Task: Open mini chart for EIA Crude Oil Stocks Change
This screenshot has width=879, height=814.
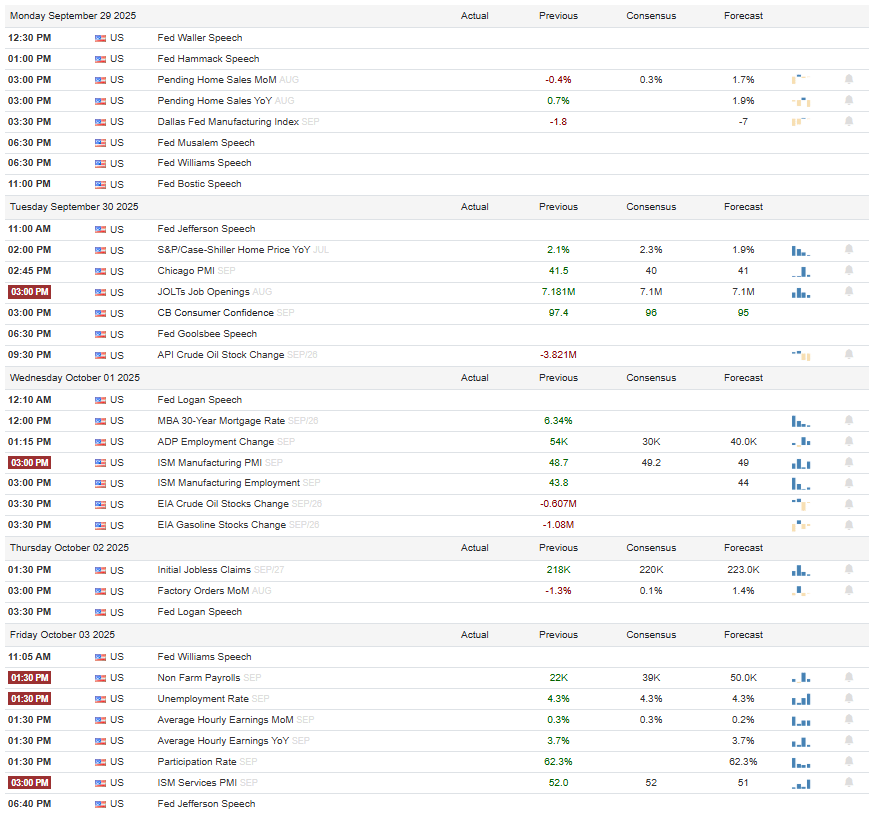Action: pyautogui.click(x=801, y=504)
